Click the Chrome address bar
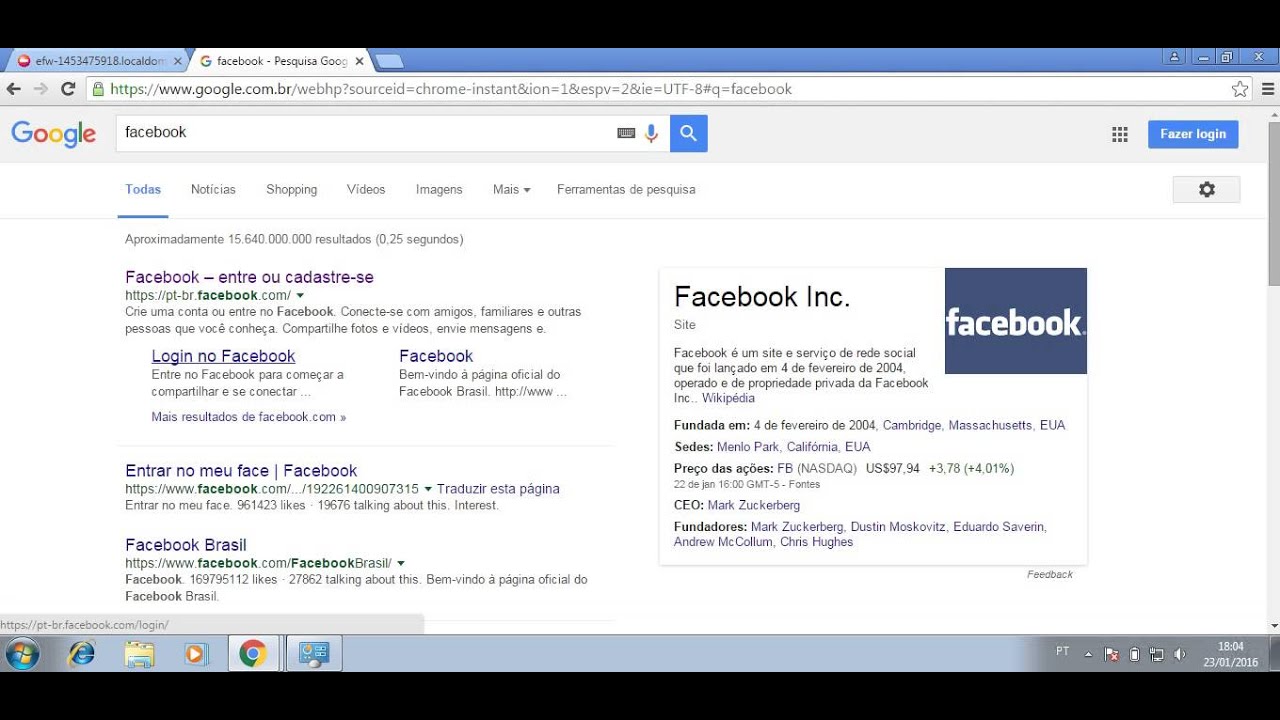The image size is (1280, 720). (655, 89)
